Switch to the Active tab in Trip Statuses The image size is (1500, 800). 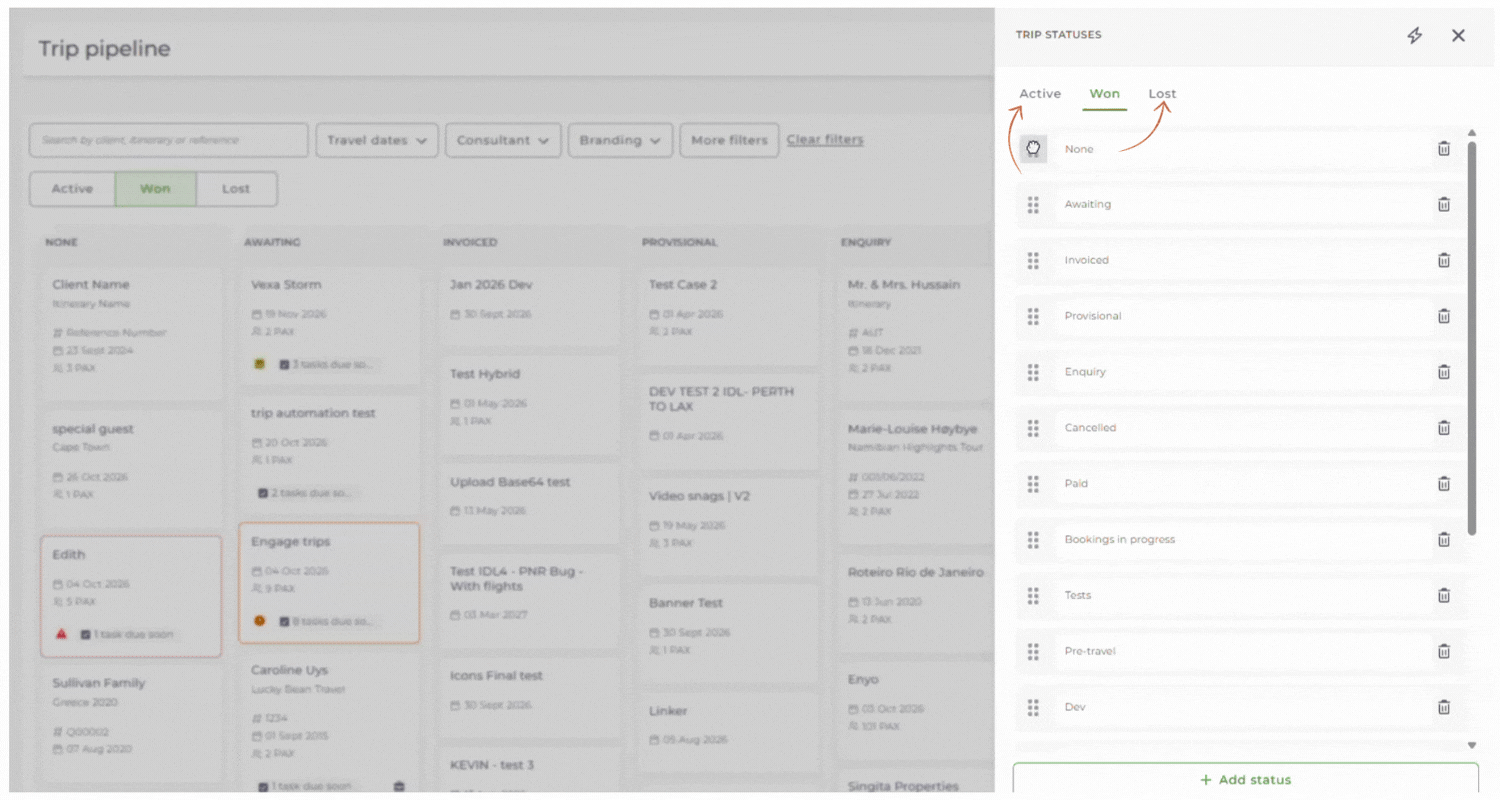click(x=1040, y=94)
